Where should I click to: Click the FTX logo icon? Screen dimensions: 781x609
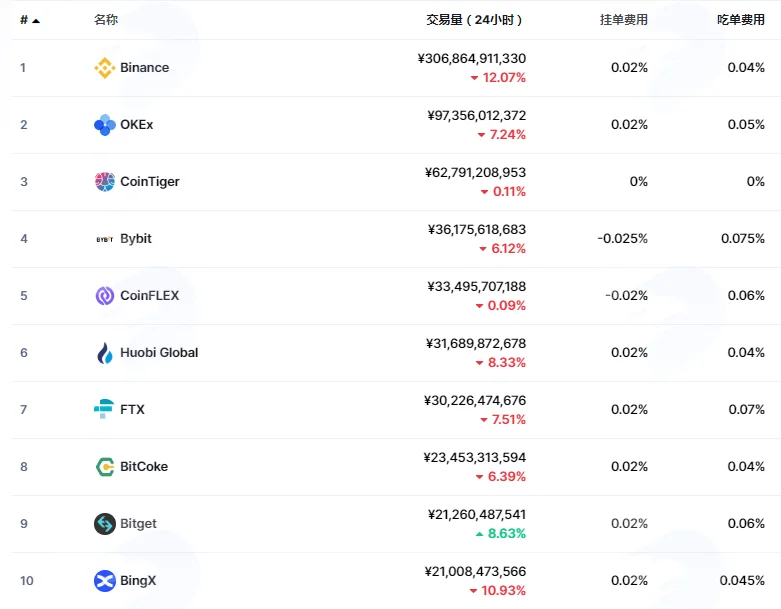(x=104, y=409)
